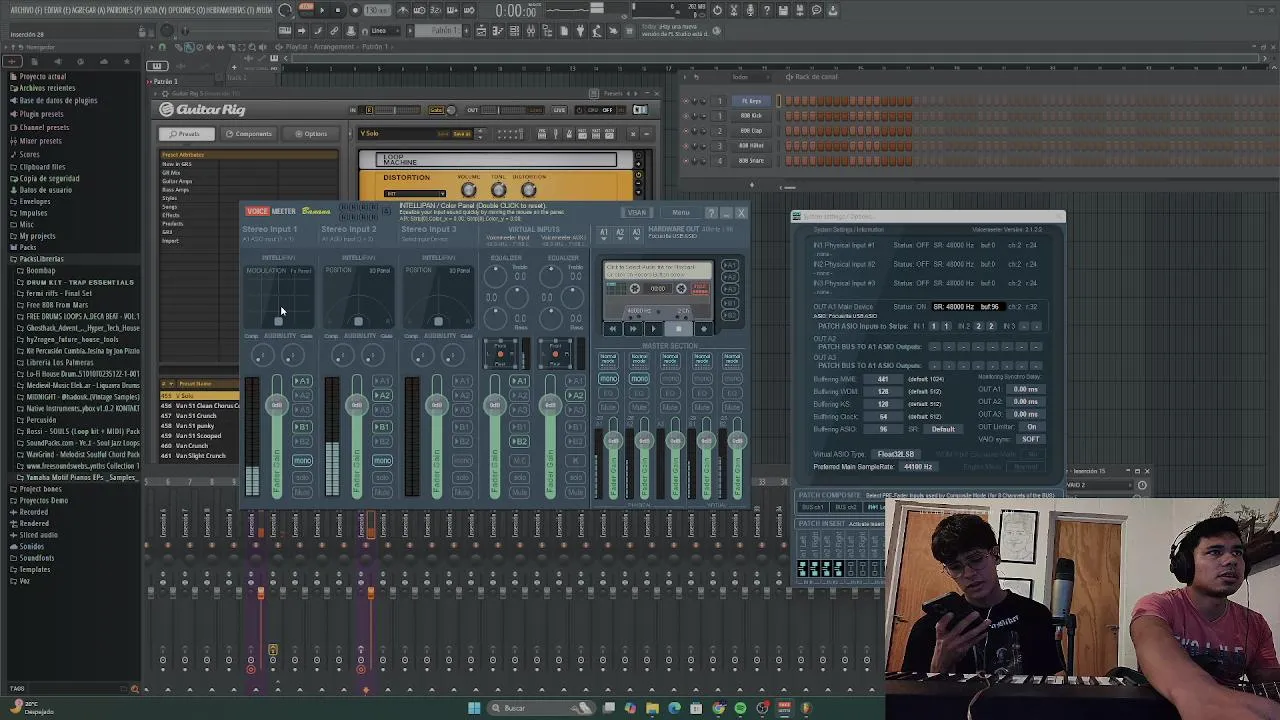This screenshot has width=1280, height=720.
Task: Click the Voicemeeter help question mark icon
Action: pos(711,213)
